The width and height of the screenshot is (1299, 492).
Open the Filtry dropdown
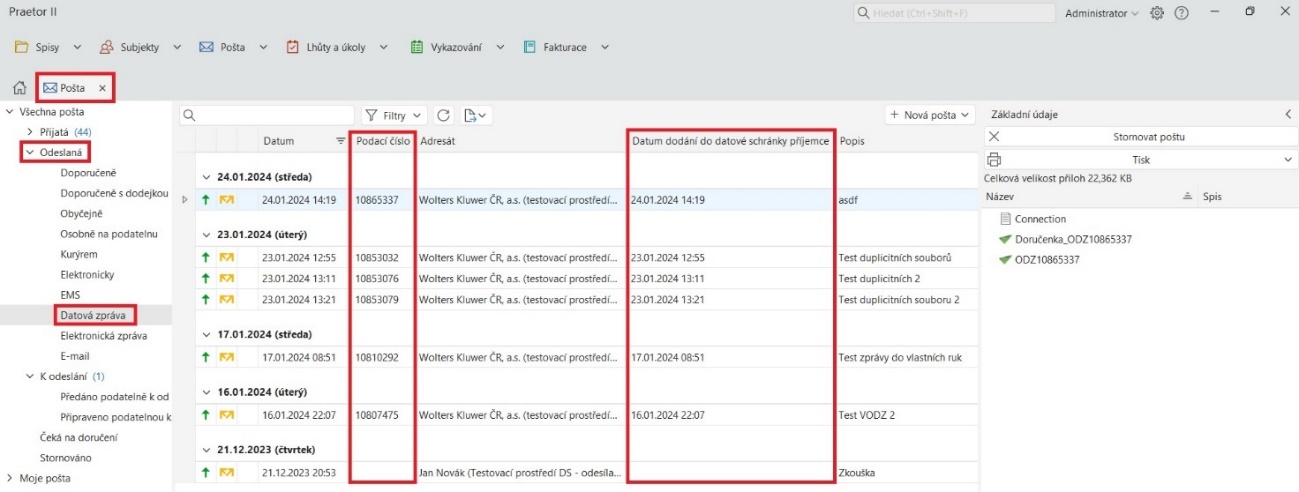tap(394, 116)
